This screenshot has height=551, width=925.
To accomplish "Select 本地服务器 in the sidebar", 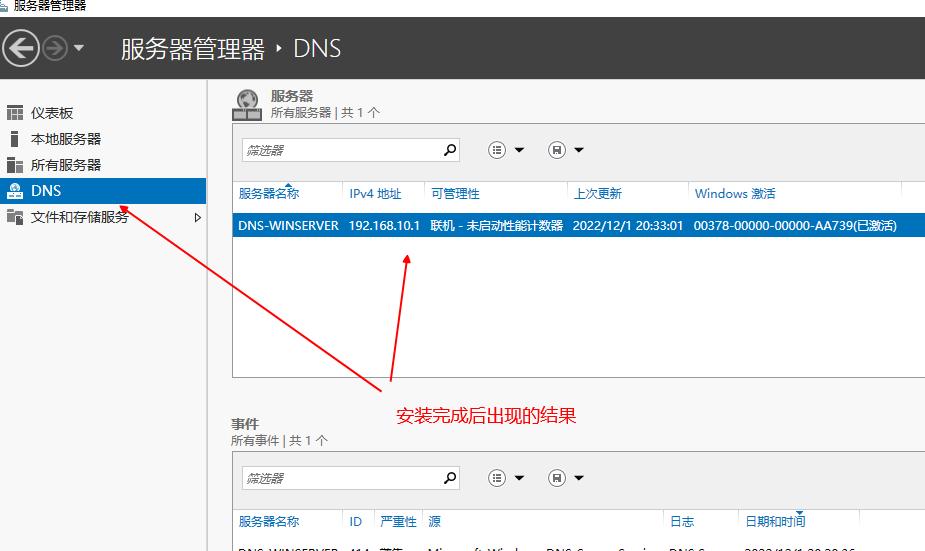I will click(66, 139).
